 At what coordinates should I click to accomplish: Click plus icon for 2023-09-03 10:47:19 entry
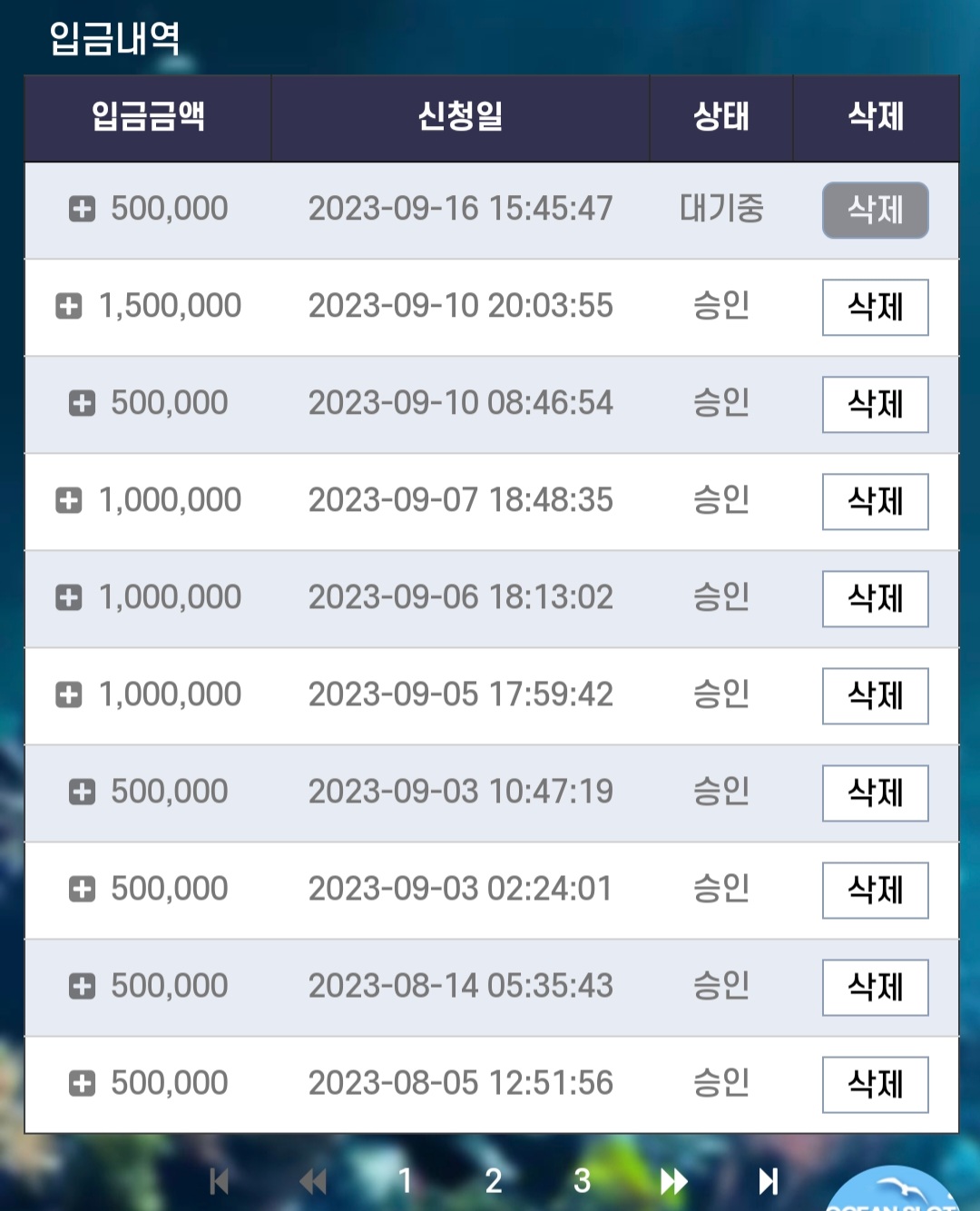pos(83,792)
